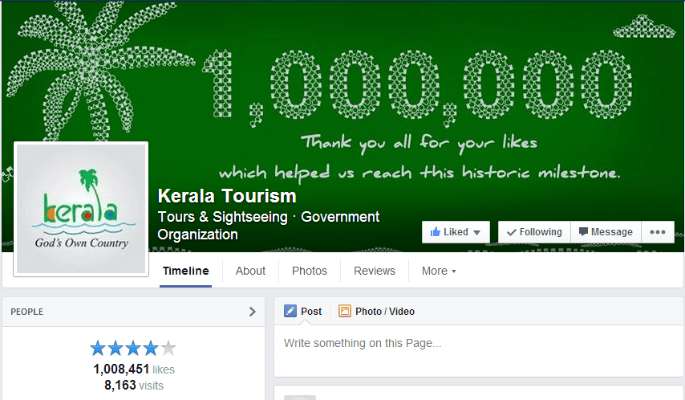The height and width of the screenshot is (400, 685).
Task: Click the 8,163 visits link
Action: tap(134, 385)
